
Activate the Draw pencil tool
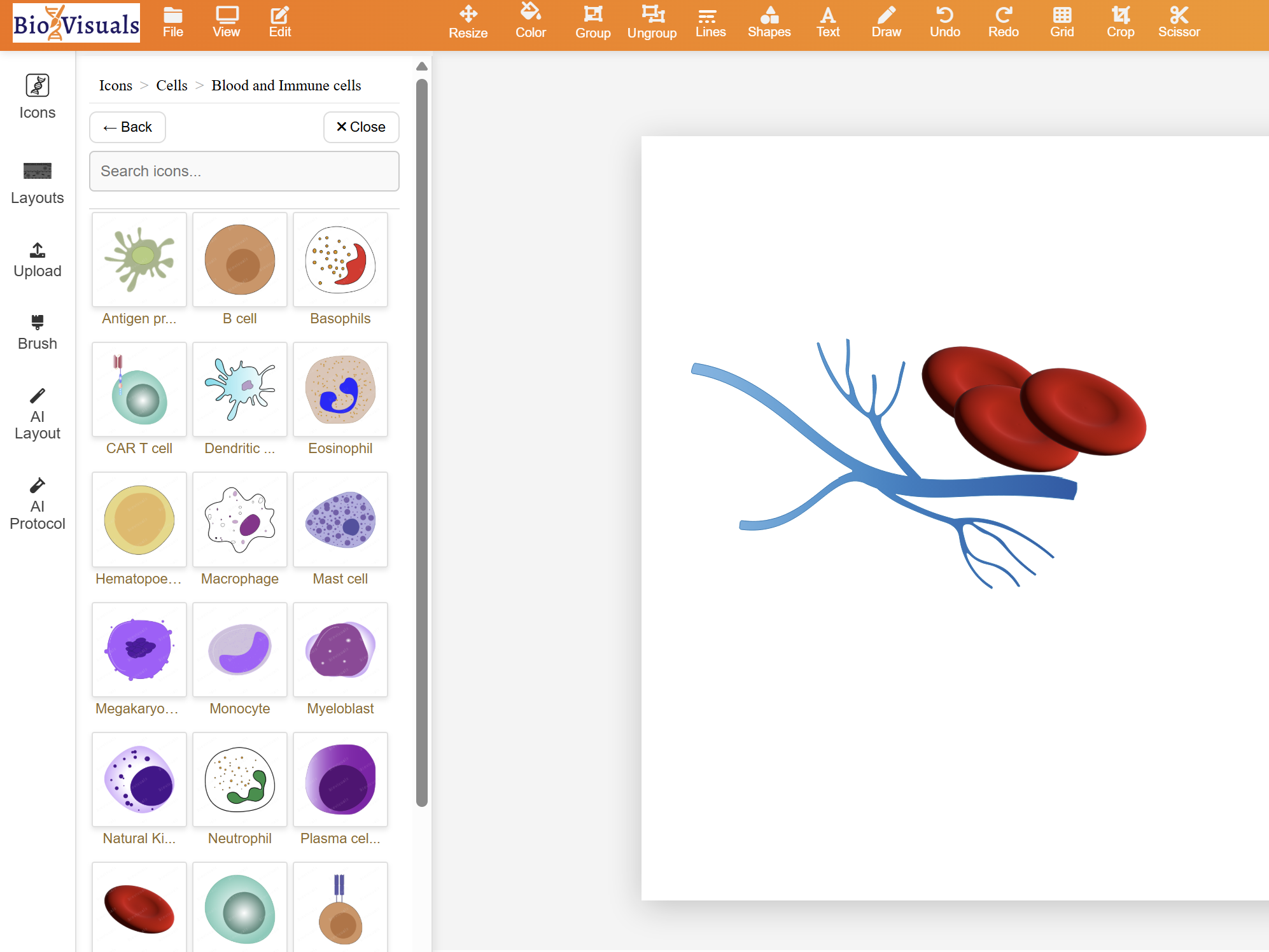pyautogui.click(x=886, y=22)
